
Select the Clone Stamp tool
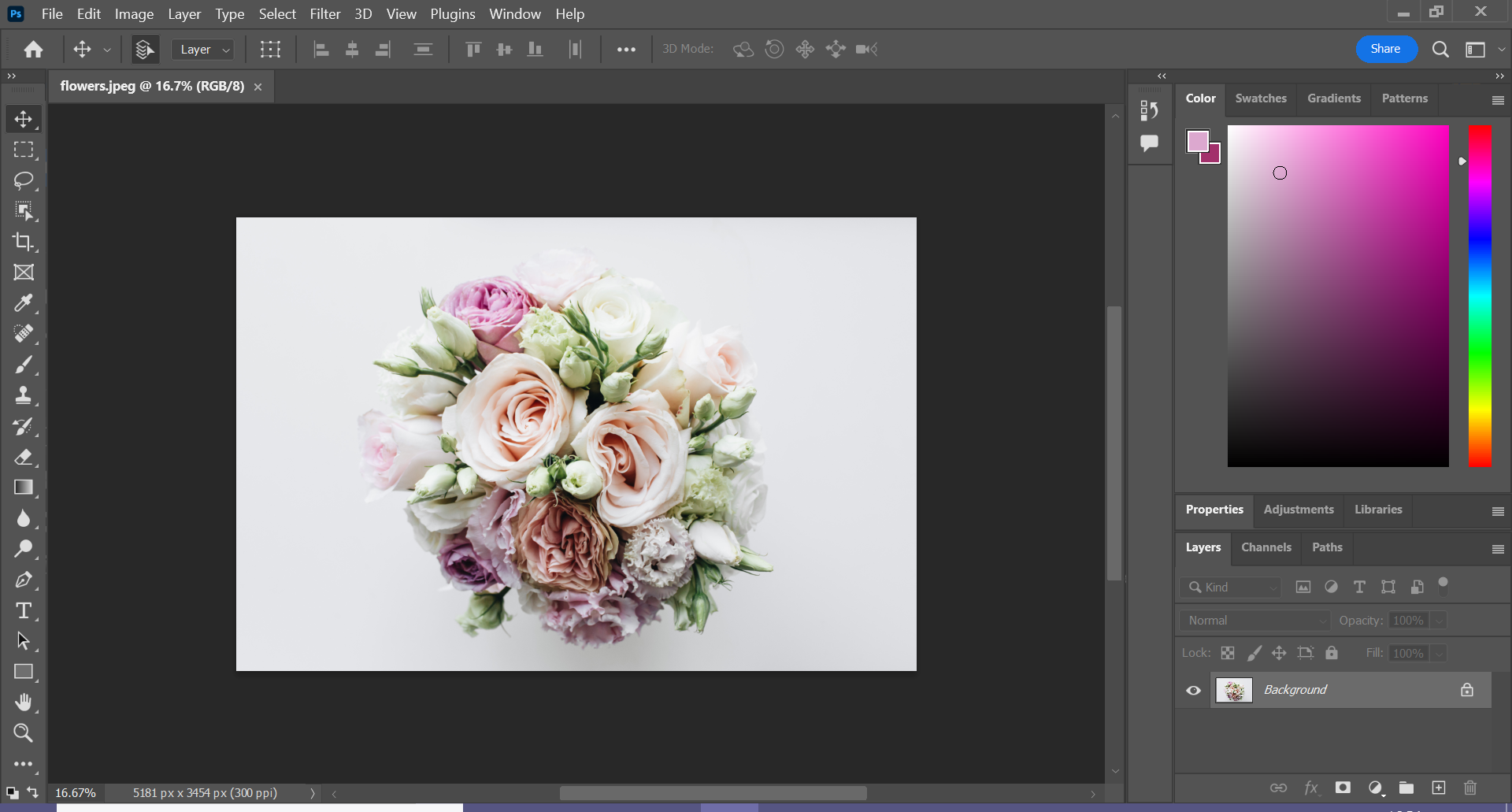pyautogui.click(x=24, y=395)
